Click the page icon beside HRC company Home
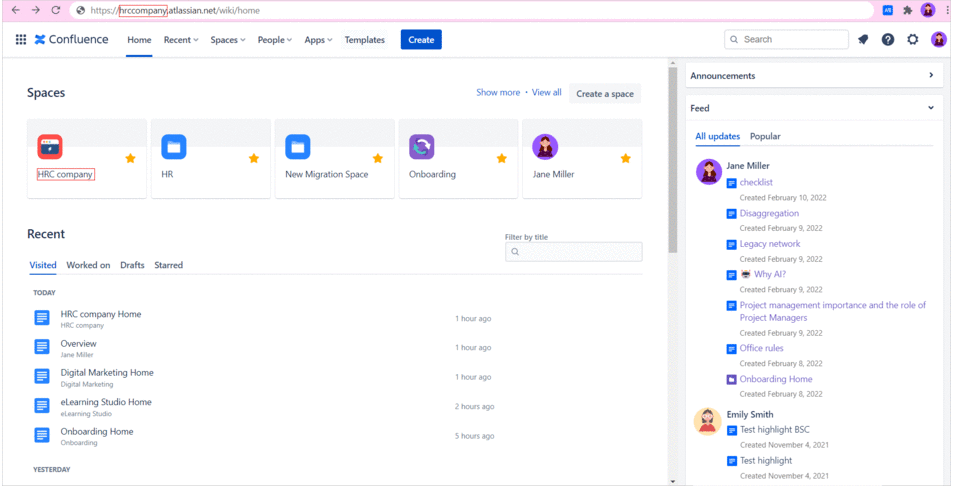Image resolution: width=953 pixels, height=490 pixels. pyautogui.click(x=42, y=318)
